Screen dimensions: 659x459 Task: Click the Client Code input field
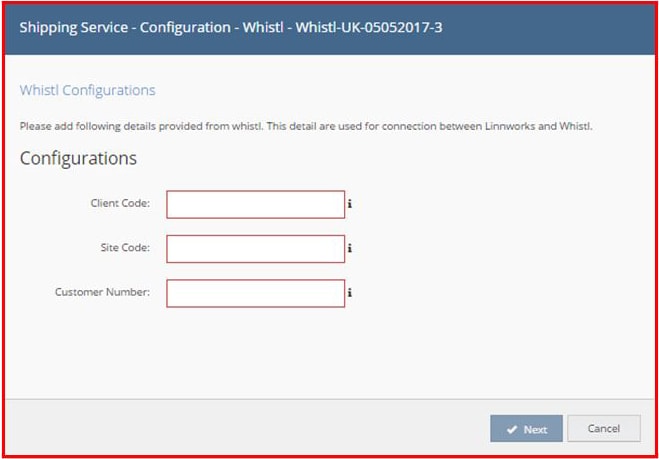click(x=256, y=204)
